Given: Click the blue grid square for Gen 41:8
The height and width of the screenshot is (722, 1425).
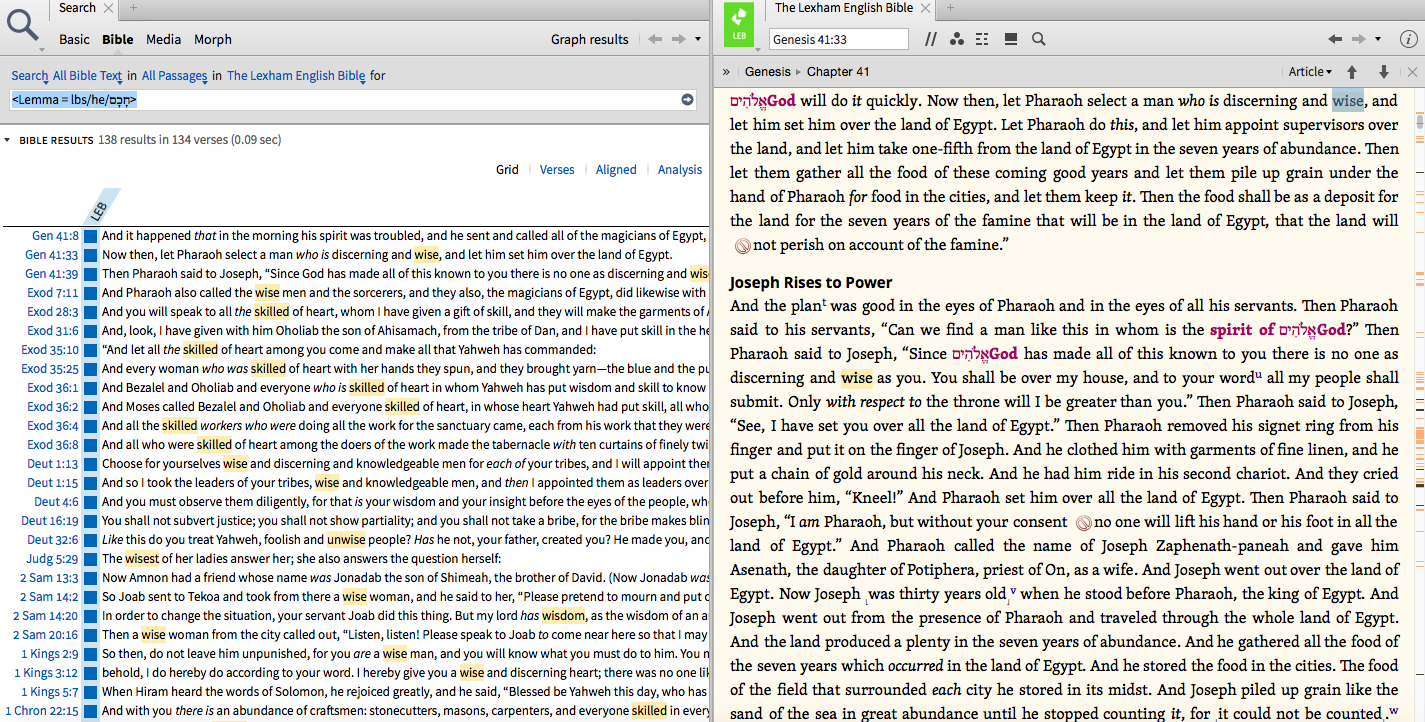Looking at the screenshot, I should [90, 236].
